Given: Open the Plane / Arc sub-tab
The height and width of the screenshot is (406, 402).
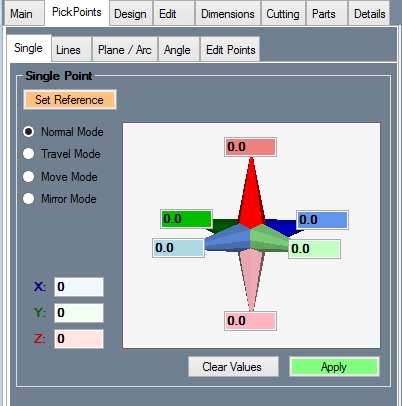Looking at the screenshot, I should 125,50.
